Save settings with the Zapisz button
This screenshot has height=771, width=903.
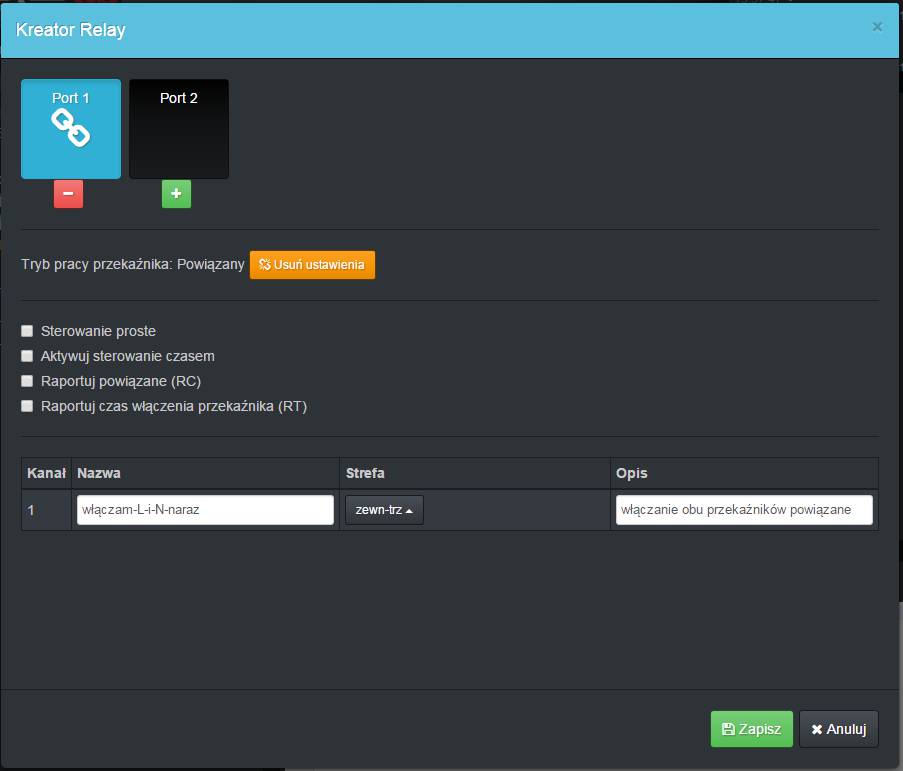751,729
